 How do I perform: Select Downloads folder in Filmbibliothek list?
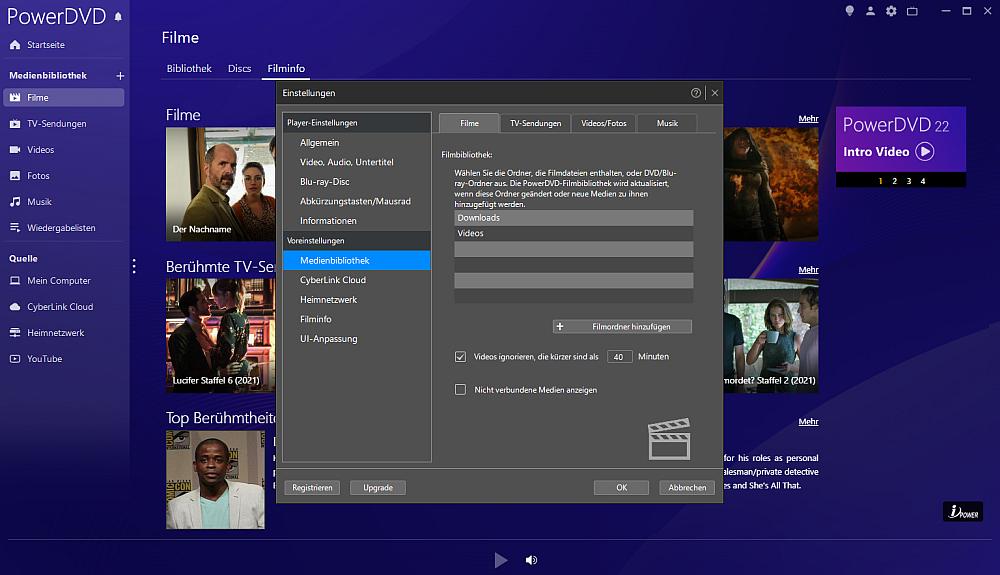(x=573, y=218)
